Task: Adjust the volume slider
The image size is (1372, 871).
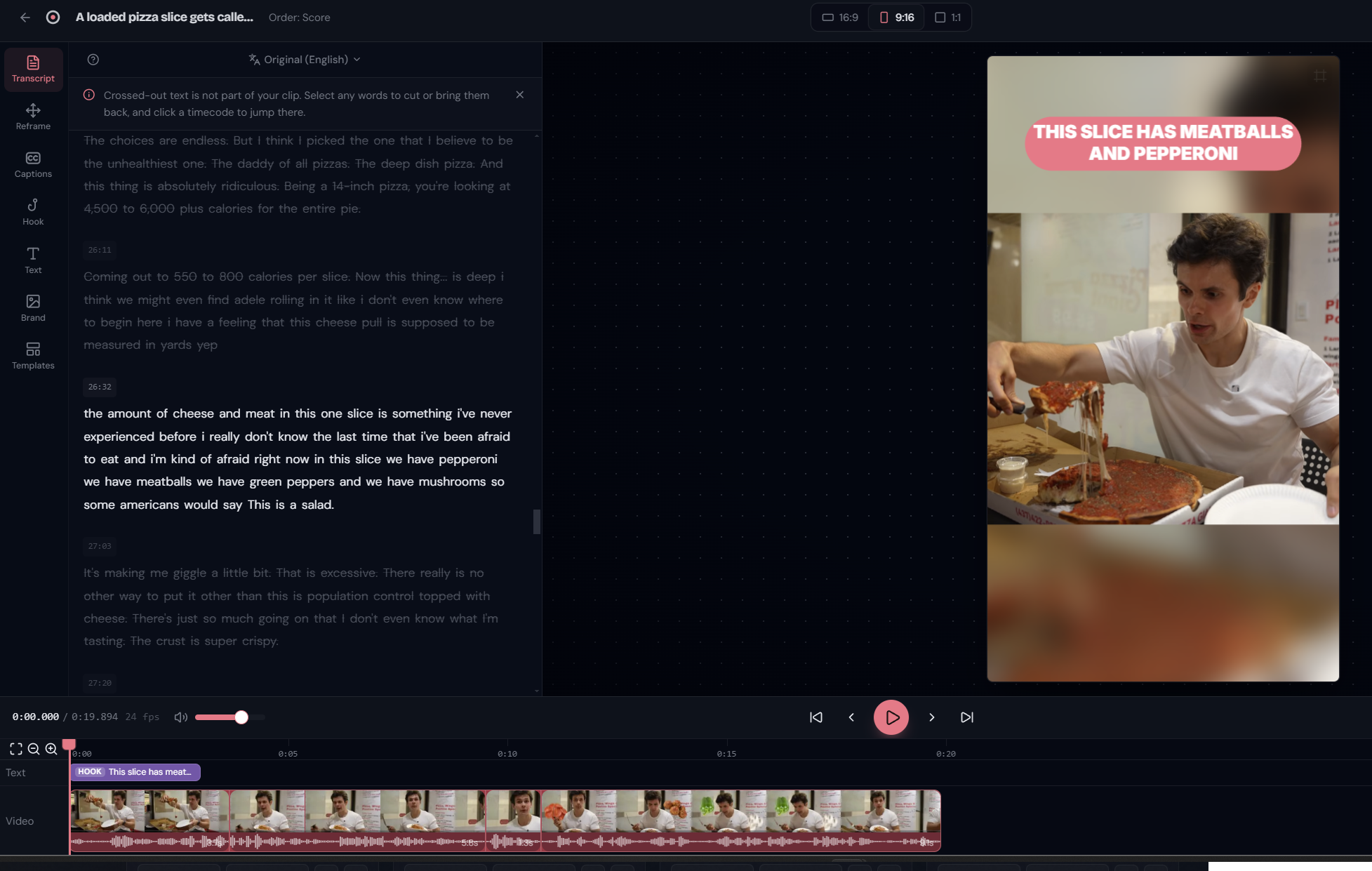Action: pos(230,717)
